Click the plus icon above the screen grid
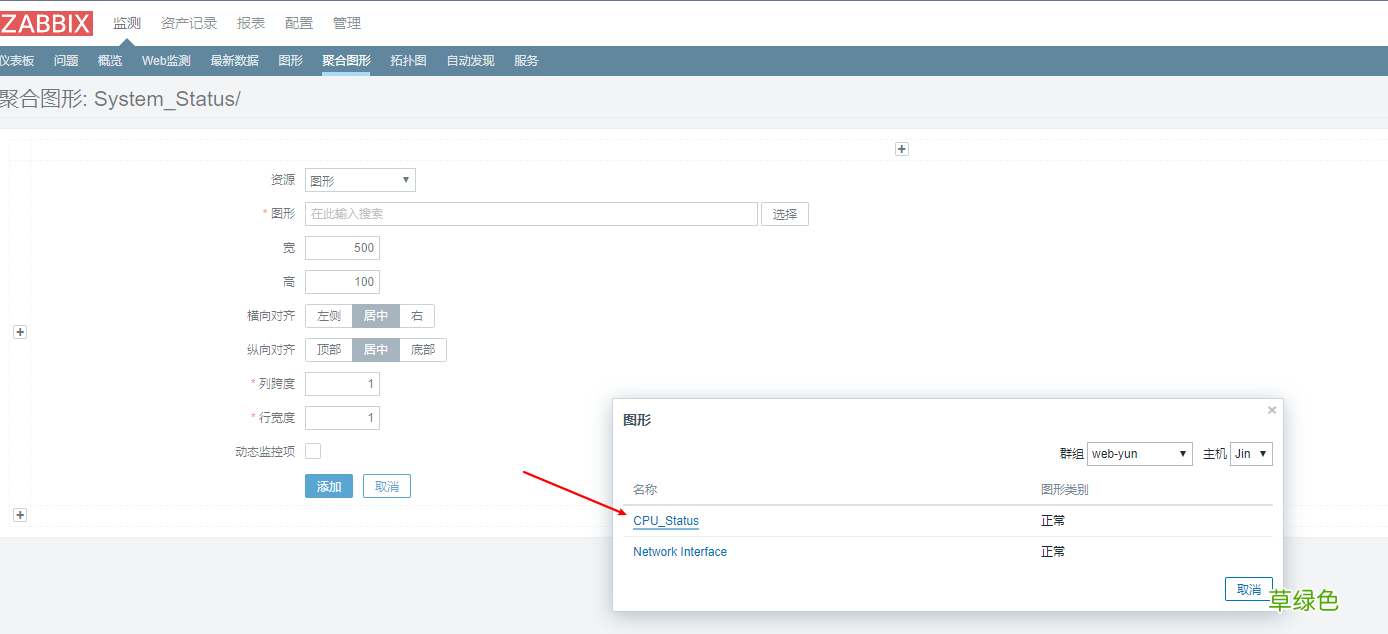 tap(901, 148)
